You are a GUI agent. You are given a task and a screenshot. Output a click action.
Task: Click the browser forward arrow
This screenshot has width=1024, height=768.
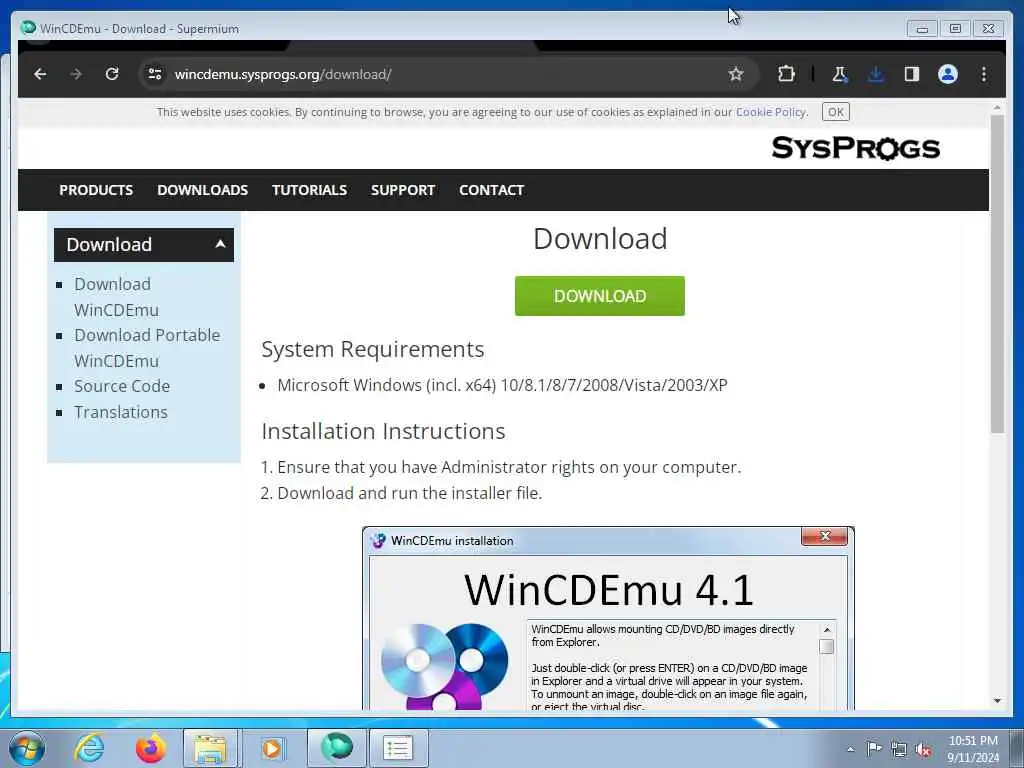[76, 74]
